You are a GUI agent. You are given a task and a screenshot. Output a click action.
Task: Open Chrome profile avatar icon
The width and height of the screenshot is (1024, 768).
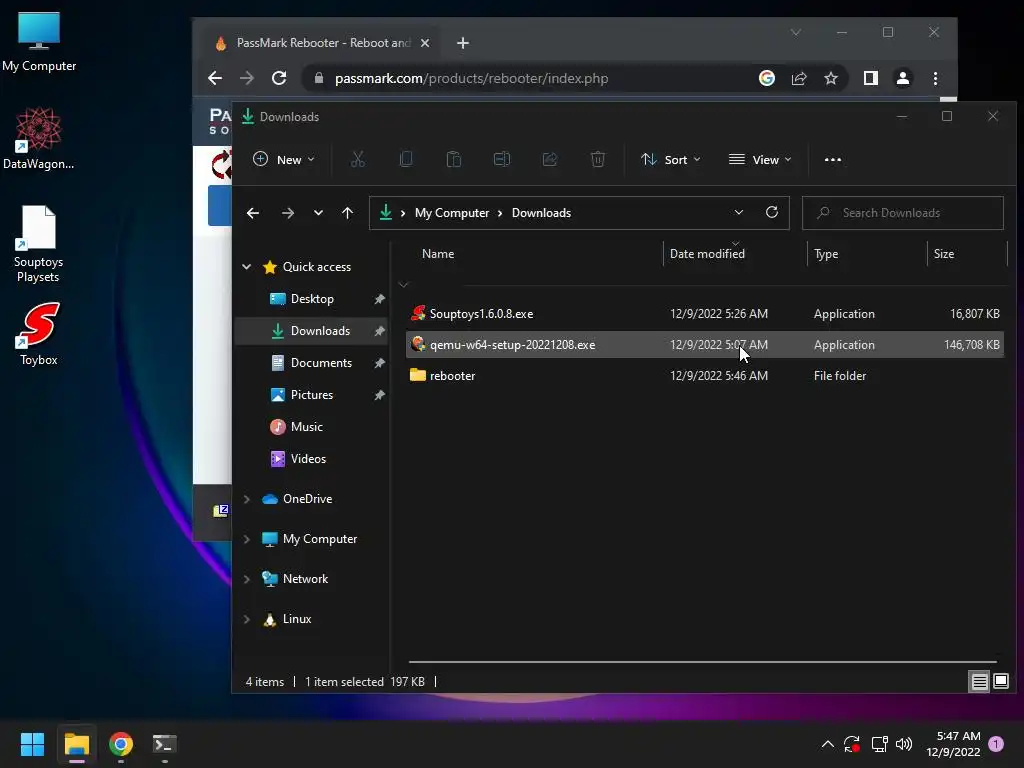pyautogui.click(x=903, y=78)
